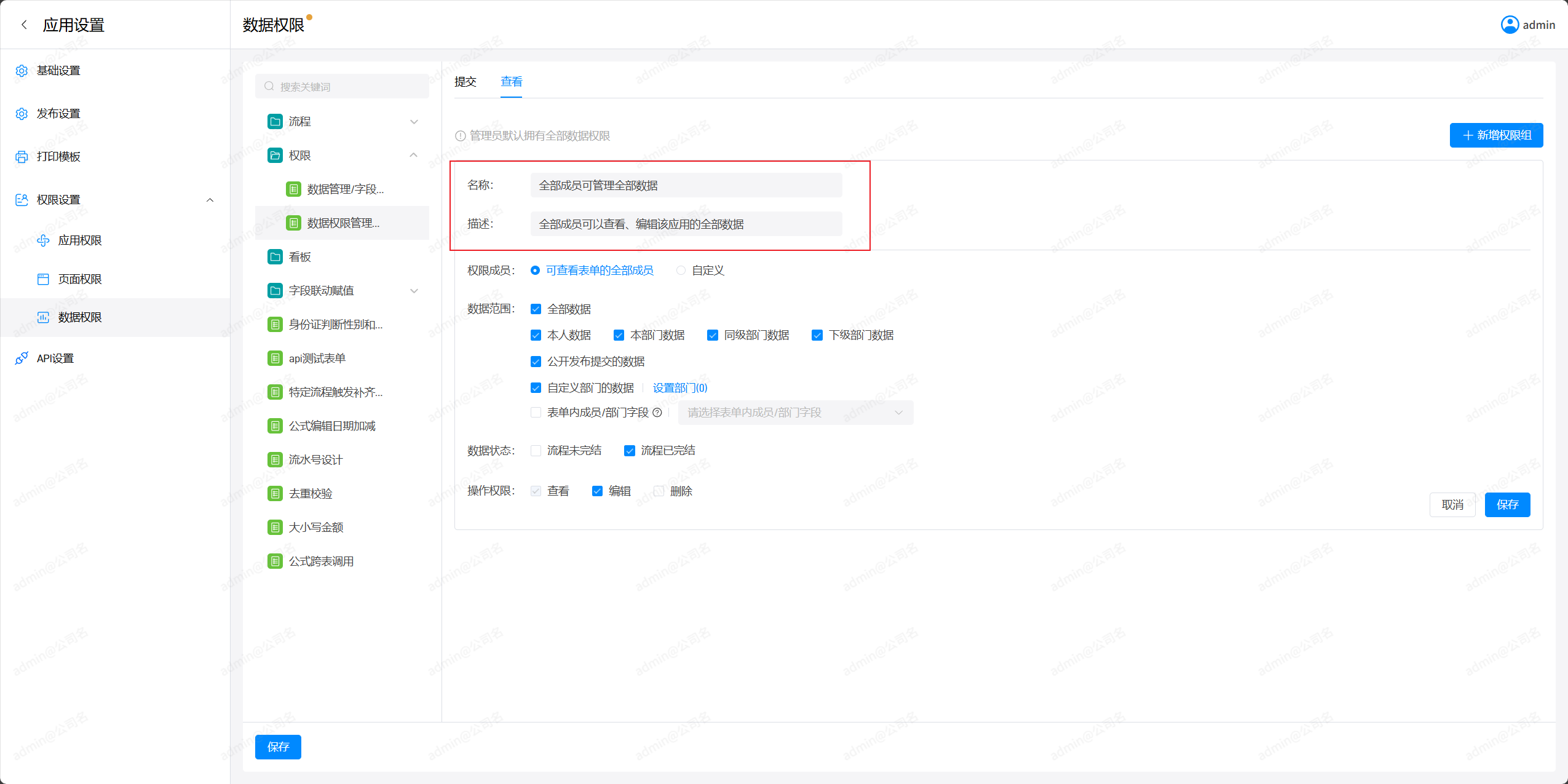Expand the 流程 folder chevron
1568x784 pixels.
(x=414, y=122)
